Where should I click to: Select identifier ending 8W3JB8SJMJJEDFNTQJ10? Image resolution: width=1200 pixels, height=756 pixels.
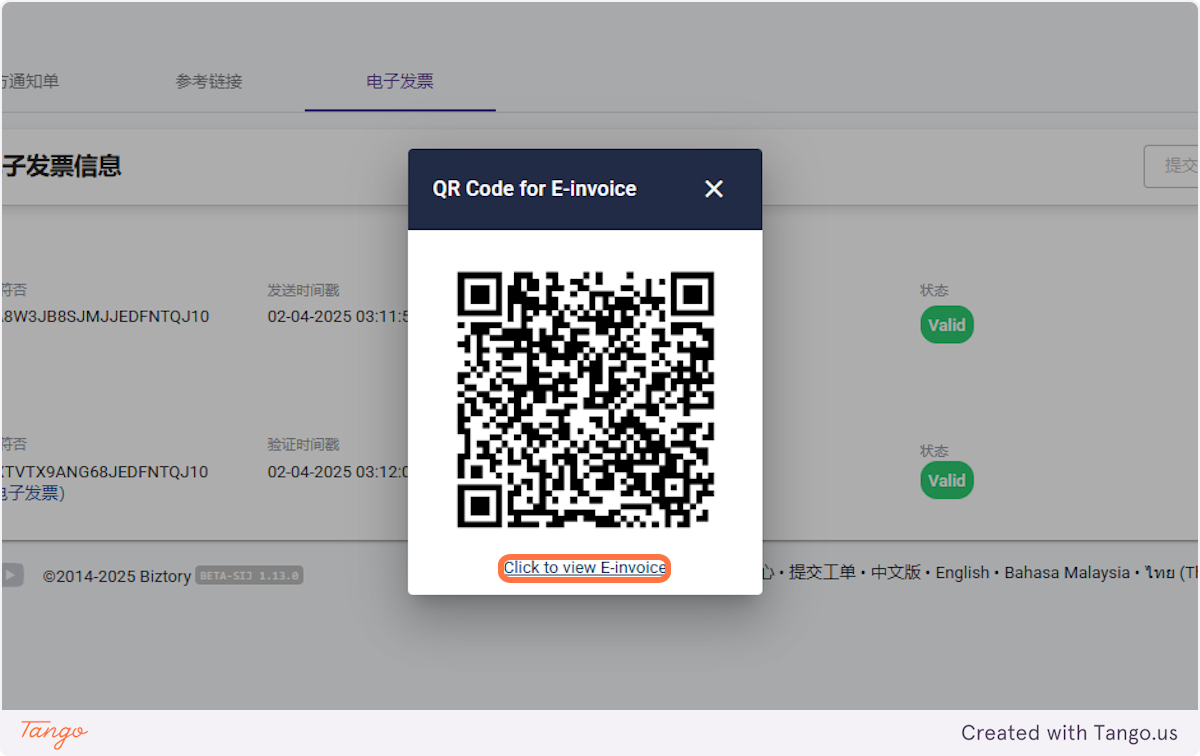[105, 317]
